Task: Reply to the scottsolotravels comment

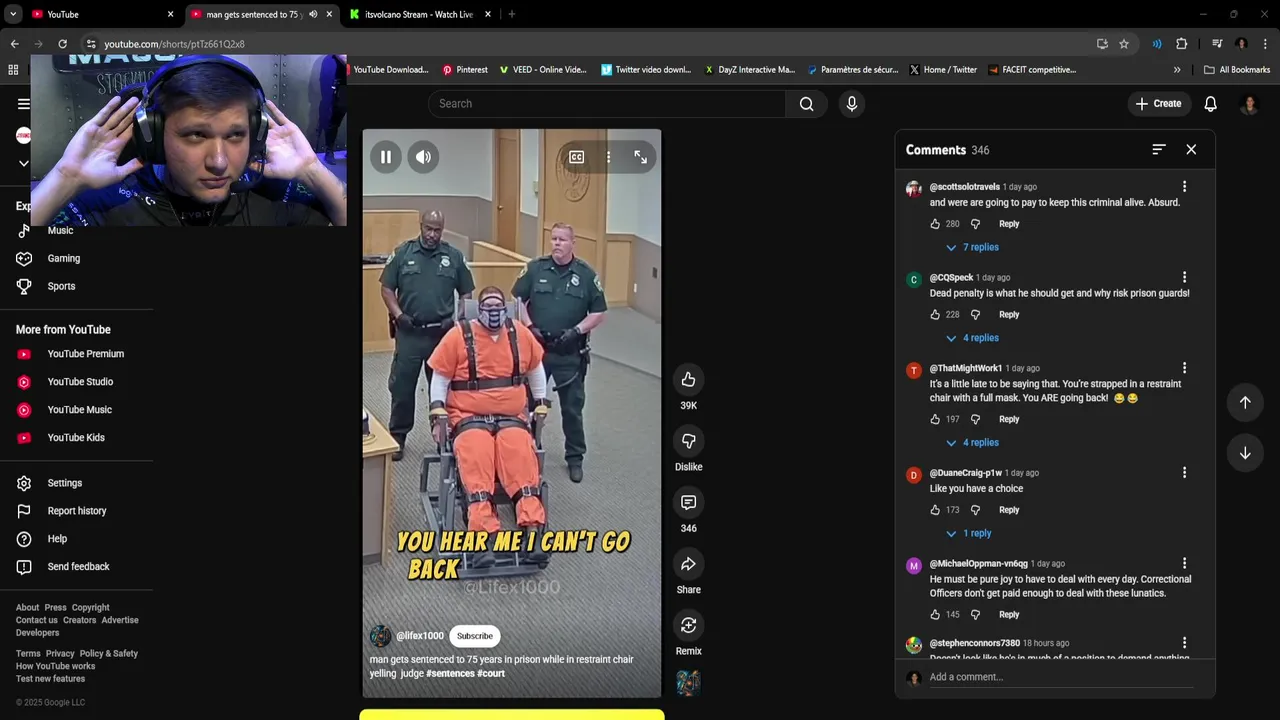Action: tap(1009, 224)
